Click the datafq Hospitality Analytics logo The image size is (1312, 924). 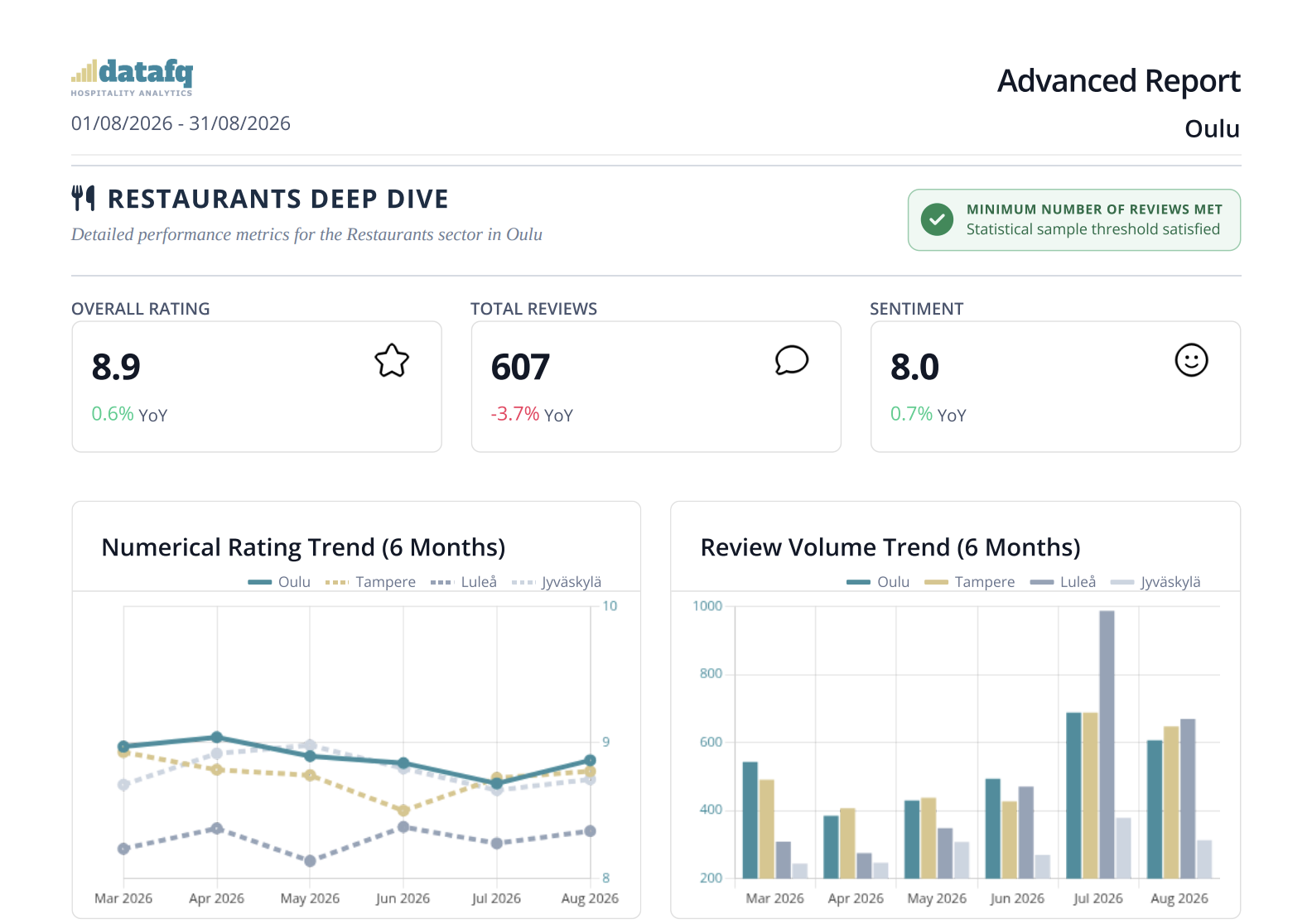click(x=132, y=78)
